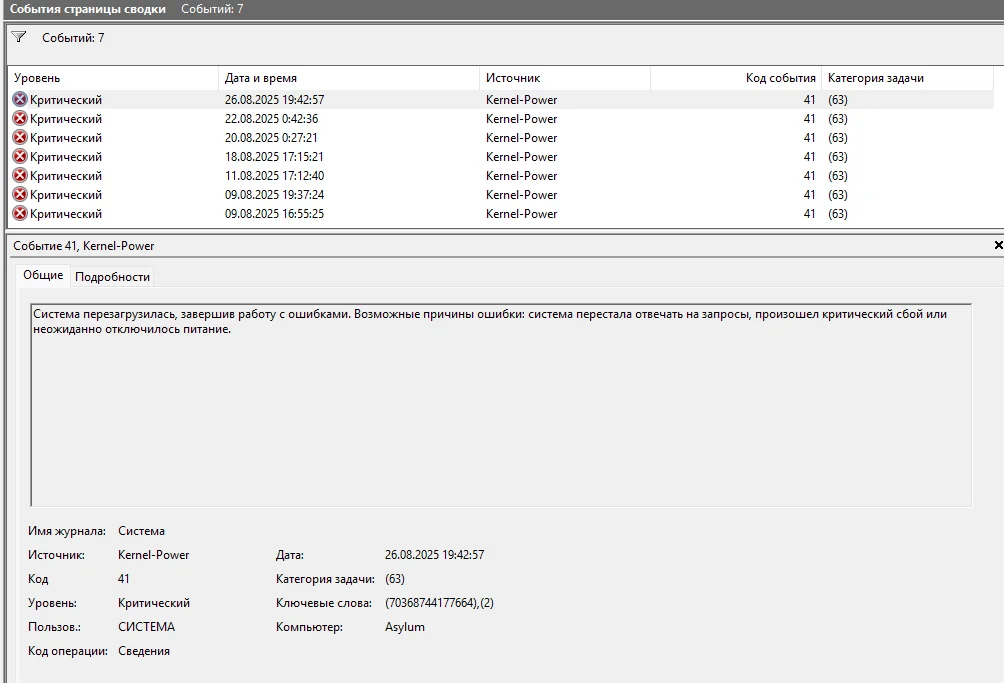Click error icon of 18.08.2025 17:15:21 event
The height and width of the screenshot is (683, 1004).
20,157
